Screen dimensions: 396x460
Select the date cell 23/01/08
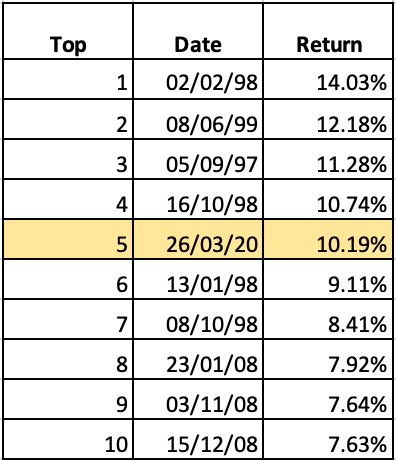(x=198, y=359)
